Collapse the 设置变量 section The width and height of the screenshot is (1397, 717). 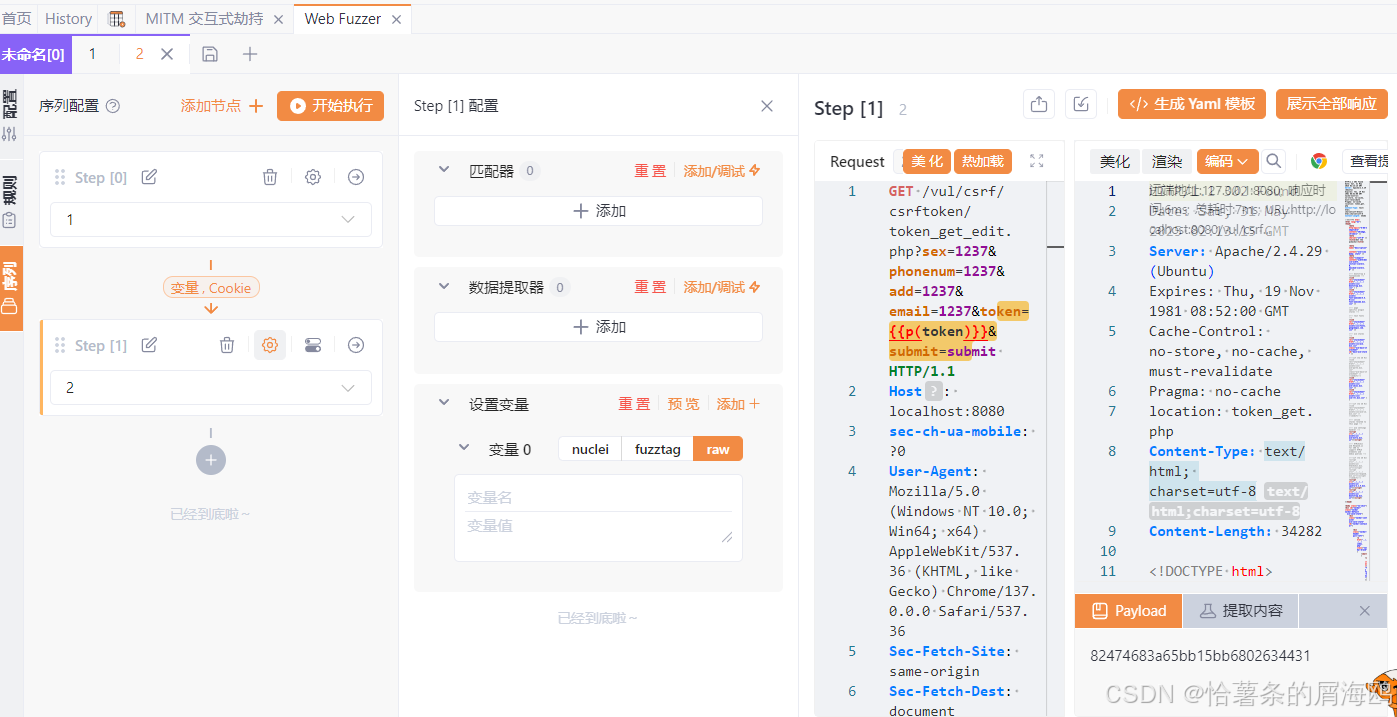coord(444,403)
